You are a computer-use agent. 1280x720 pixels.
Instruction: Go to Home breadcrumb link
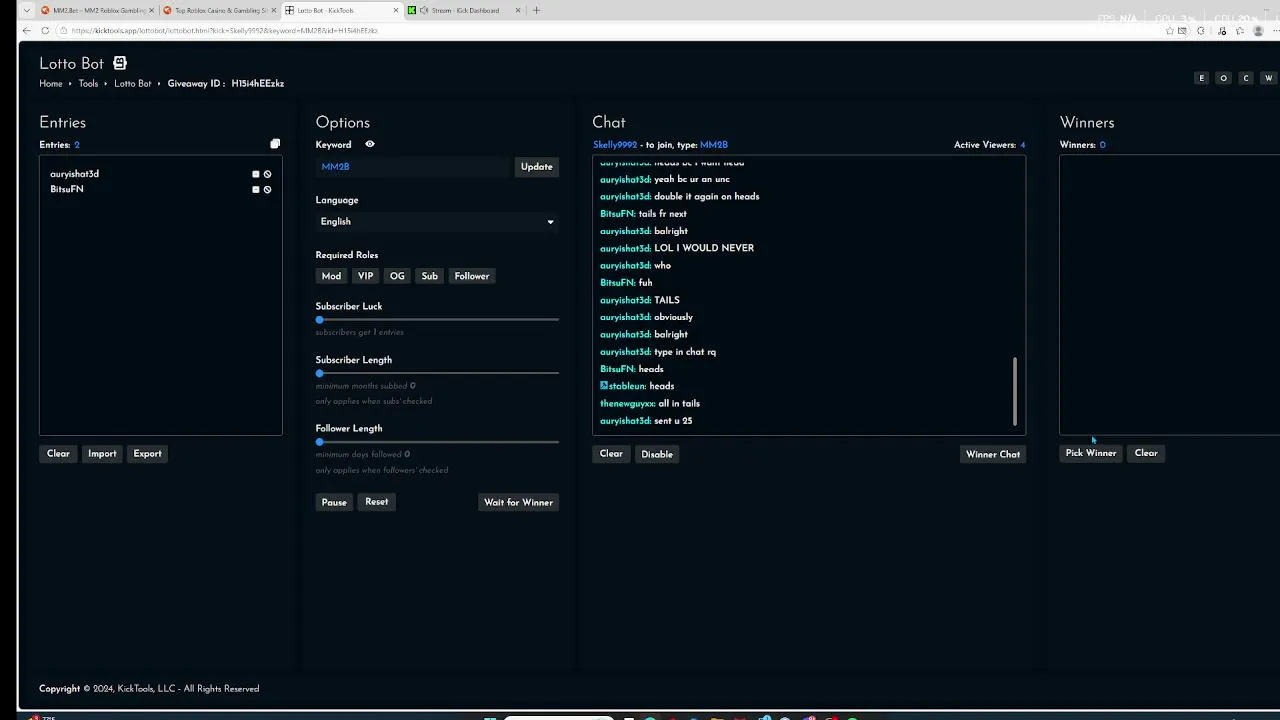[x=51, y=84]
